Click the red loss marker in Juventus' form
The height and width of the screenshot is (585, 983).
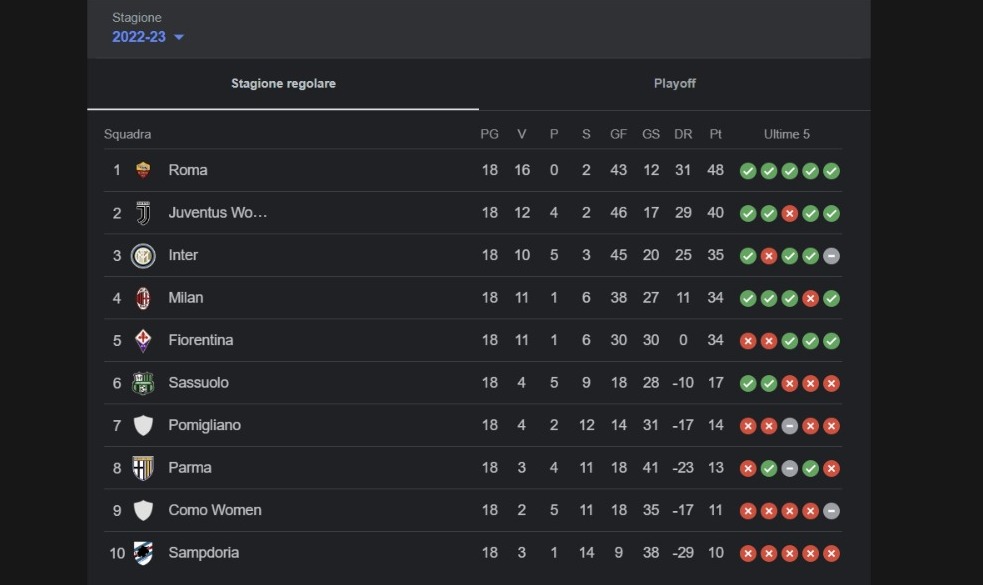(x=789, y=212)
